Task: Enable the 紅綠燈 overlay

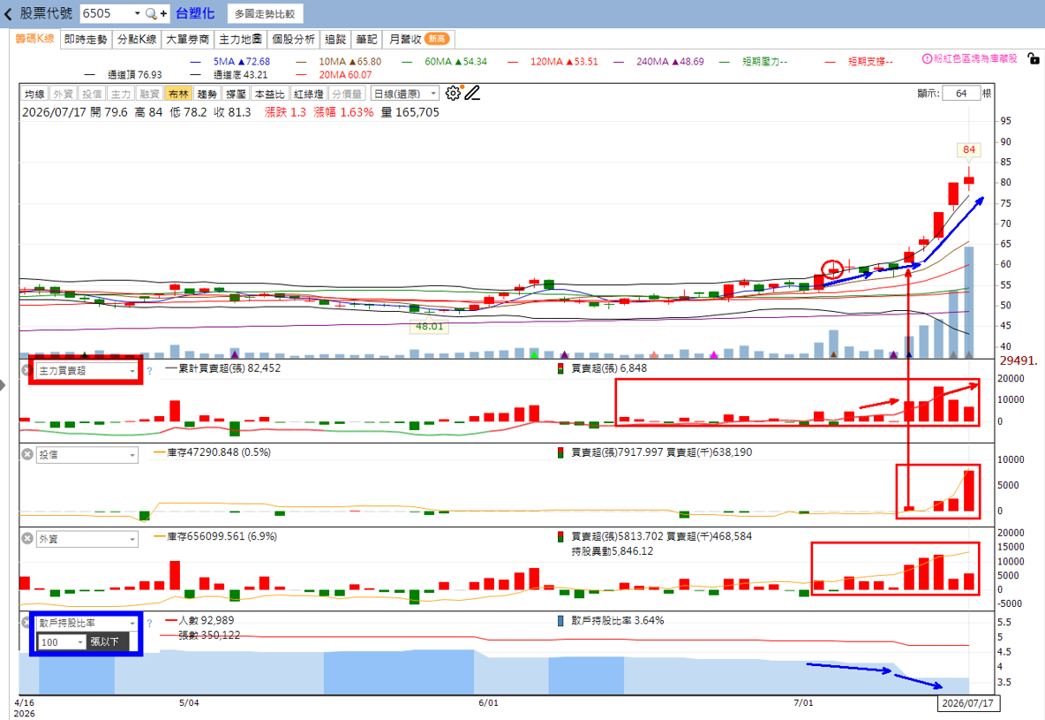Action: [309, 94]
